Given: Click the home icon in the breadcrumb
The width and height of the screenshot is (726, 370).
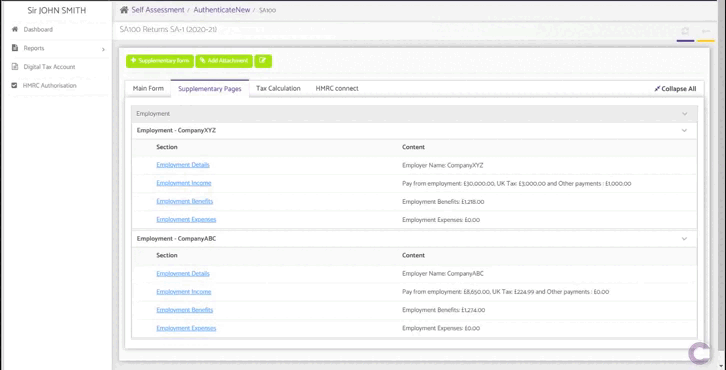Looking at the screenshot, I should (x=124, y=10).
